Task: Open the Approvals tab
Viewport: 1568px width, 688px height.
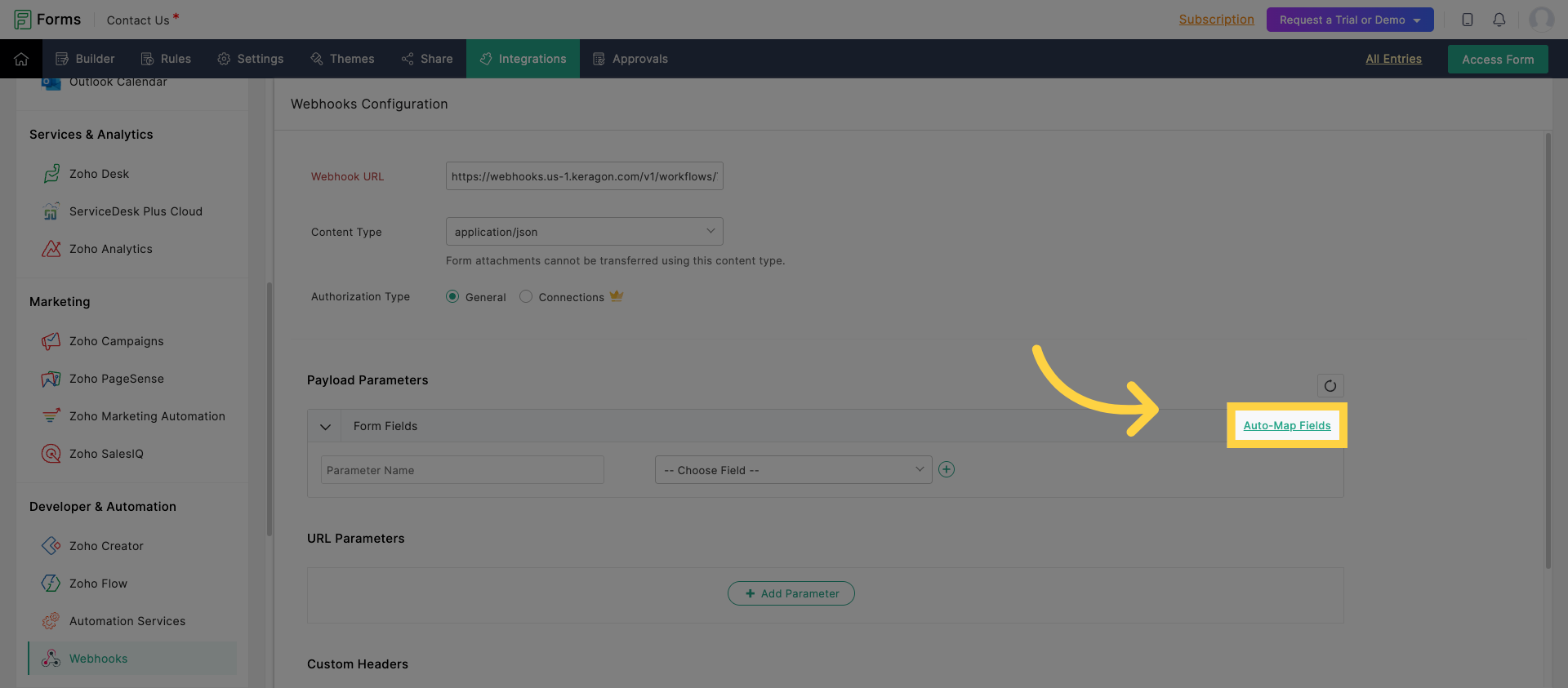Action: click(630, 59)
